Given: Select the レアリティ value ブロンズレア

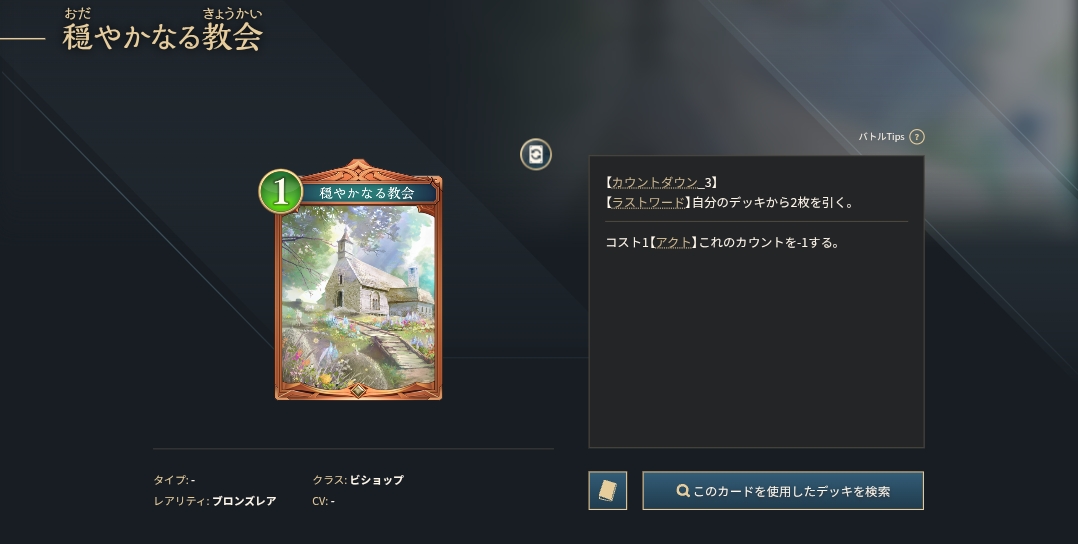Looking at the screenshot, I should (244, 501).
